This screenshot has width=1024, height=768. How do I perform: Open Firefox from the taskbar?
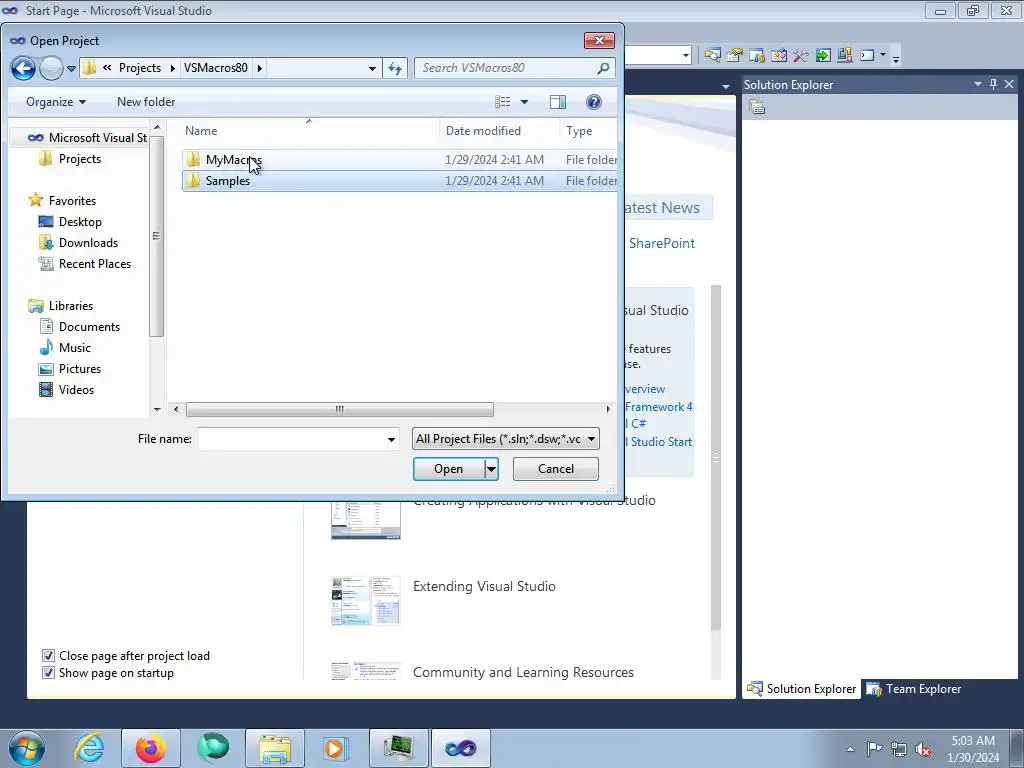click(x=151, y=748)
